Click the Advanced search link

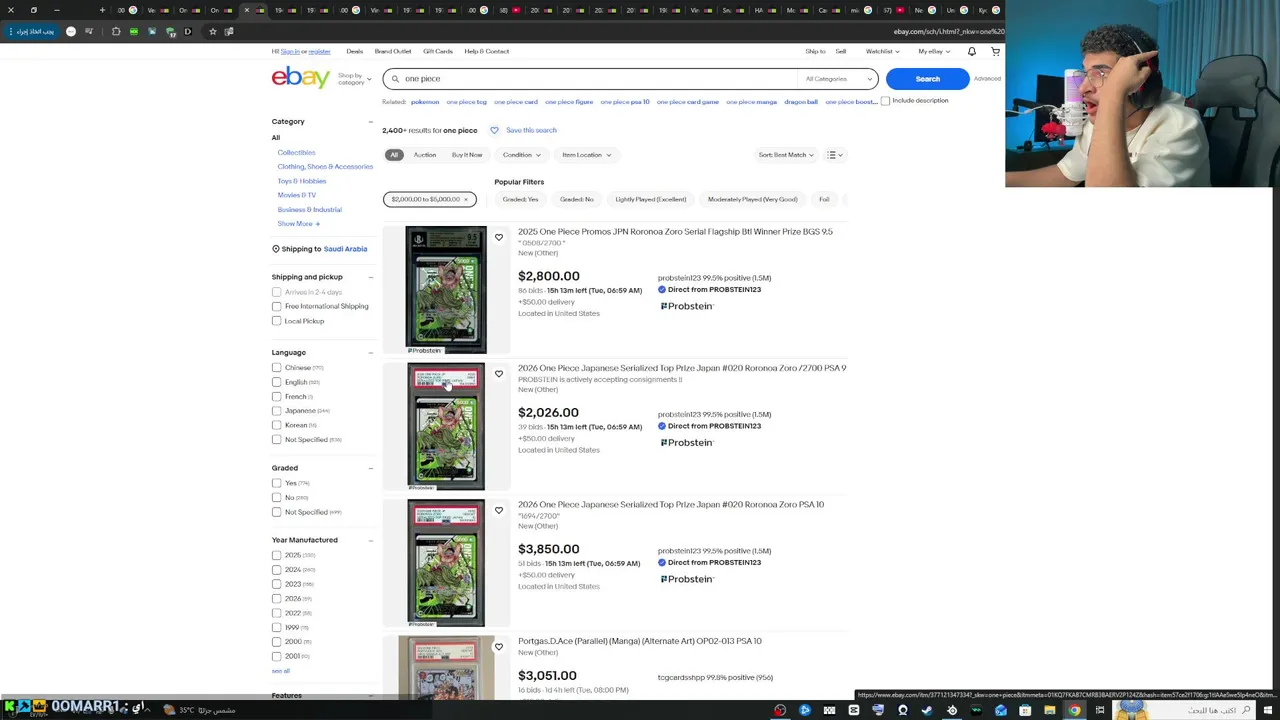pos(987,79)
